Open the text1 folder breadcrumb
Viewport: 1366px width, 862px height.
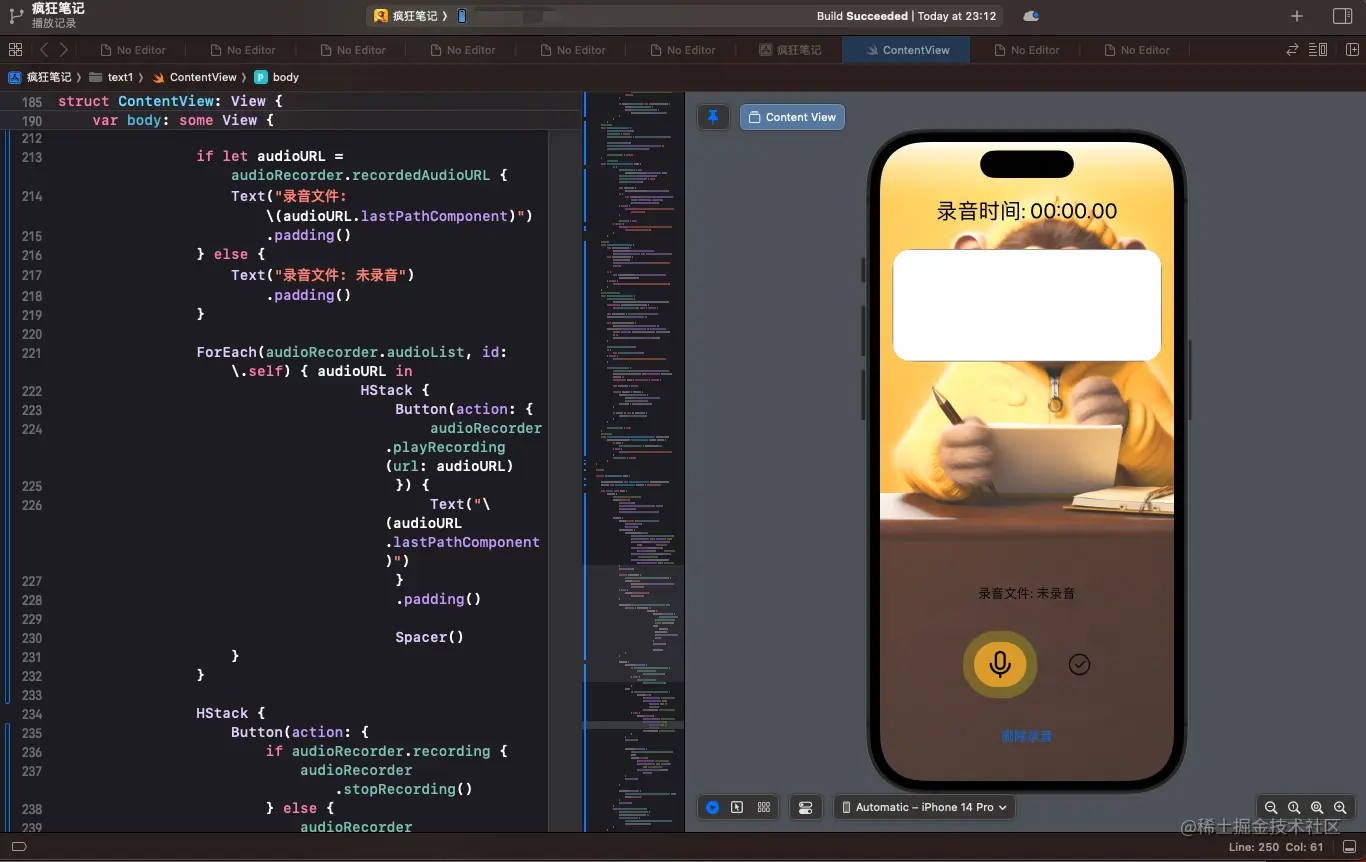[112, 77]
